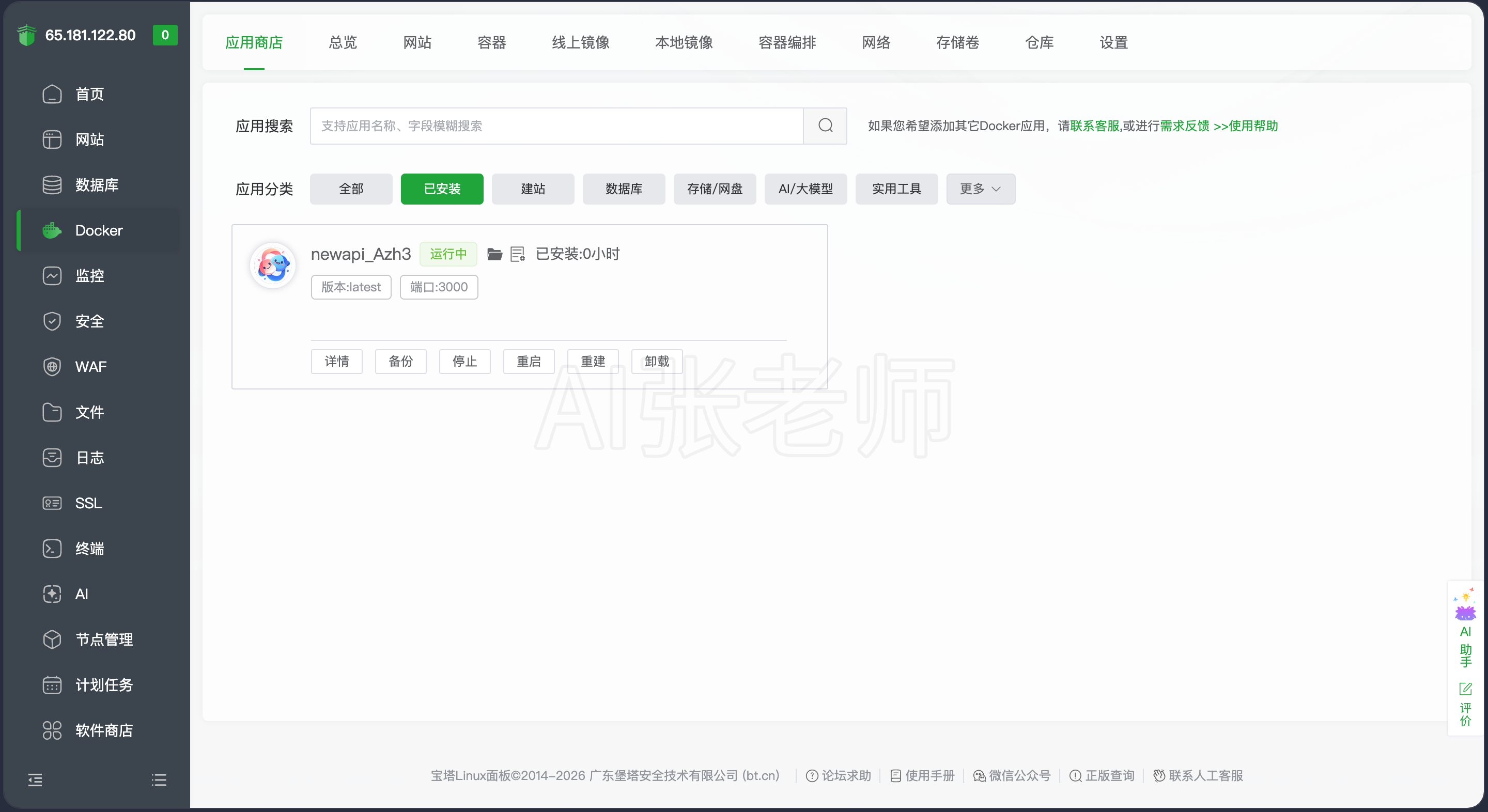Click the review edit pencil icon
Screen dimensions: 1488x812
pos(1465,689)
